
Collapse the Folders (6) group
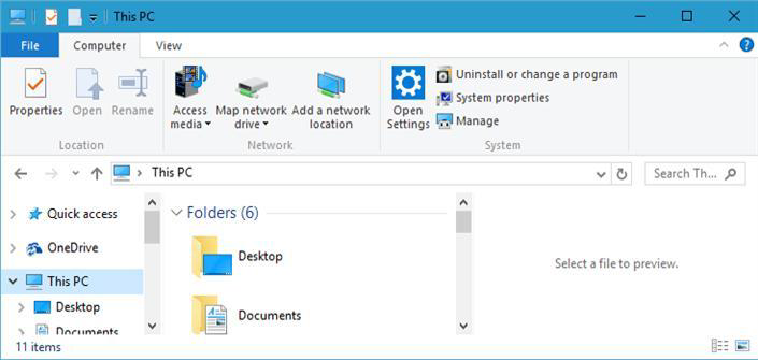(x=177, y=213)
